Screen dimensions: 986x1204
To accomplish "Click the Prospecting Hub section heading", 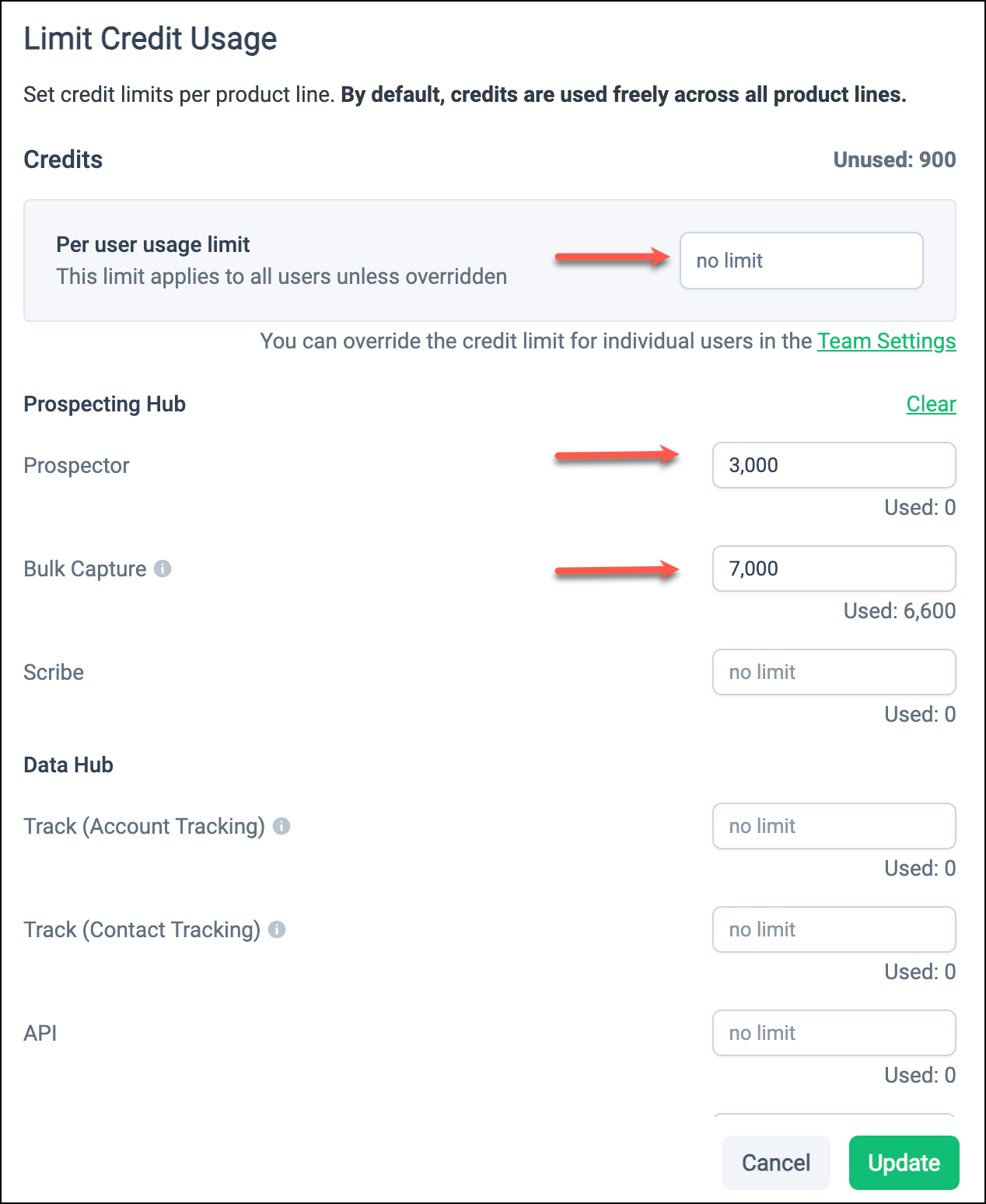I will [105, 404].
